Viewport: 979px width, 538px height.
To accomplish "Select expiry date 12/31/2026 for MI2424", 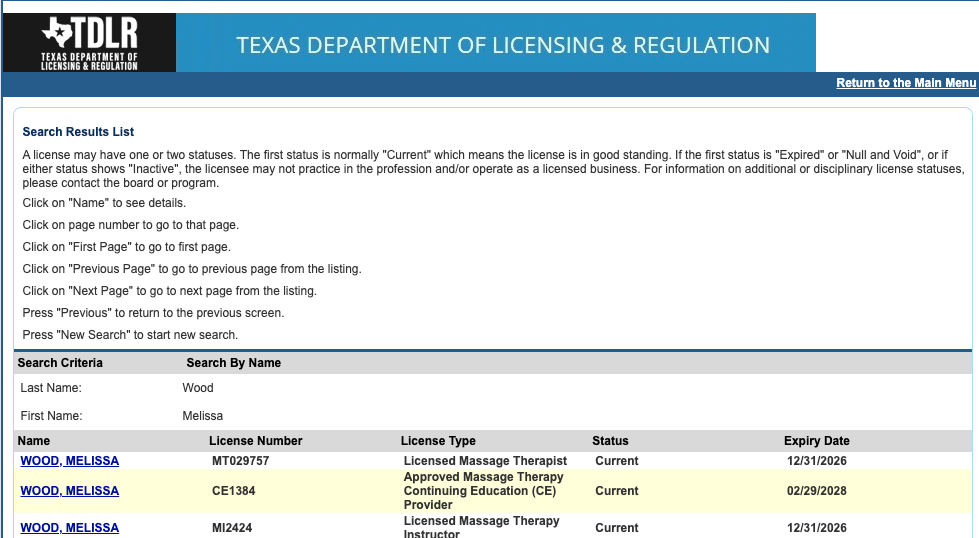I will pos(817,527).
